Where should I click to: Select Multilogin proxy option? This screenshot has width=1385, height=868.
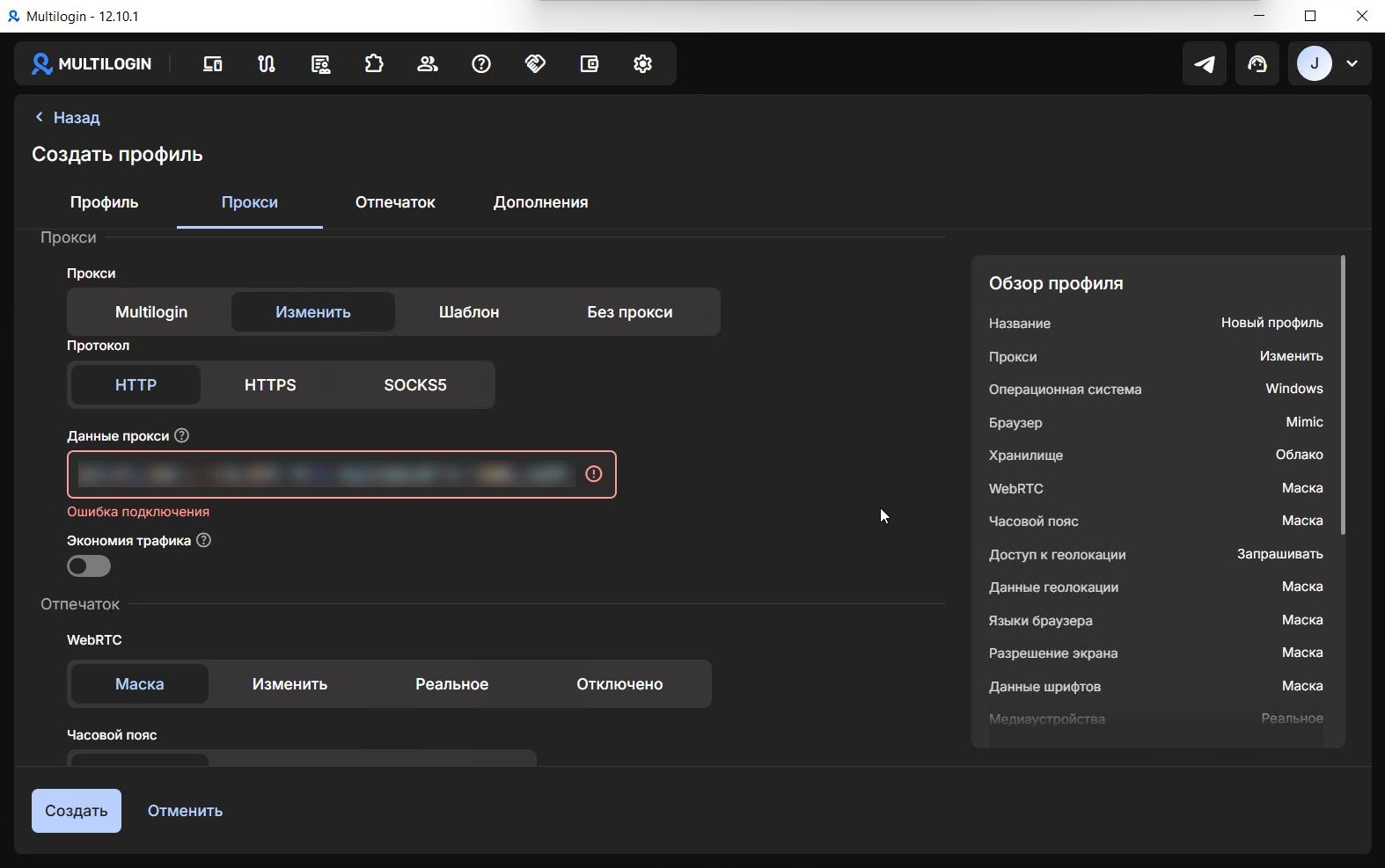click(151, 312)
